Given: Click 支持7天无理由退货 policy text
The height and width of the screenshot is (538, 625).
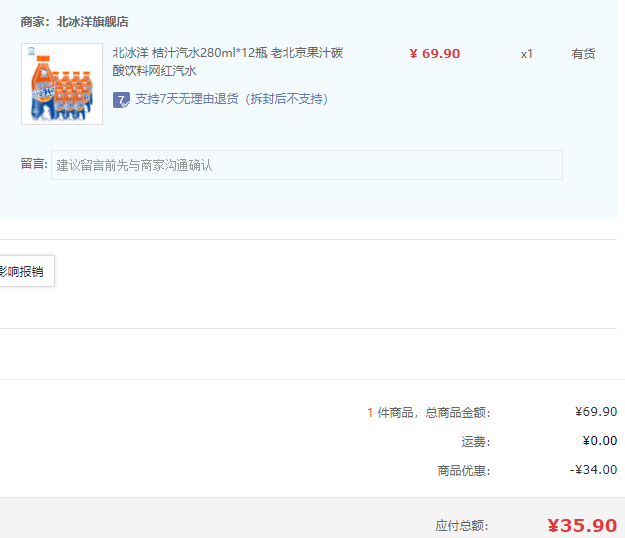Looking at the screenshot, I should click(232, 99).
